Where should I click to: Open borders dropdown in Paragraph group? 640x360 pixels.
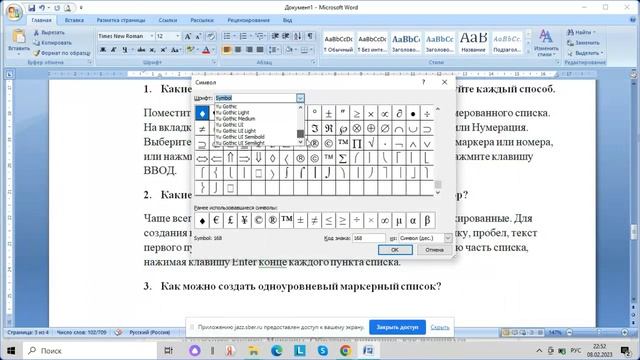tap(311, 50)
